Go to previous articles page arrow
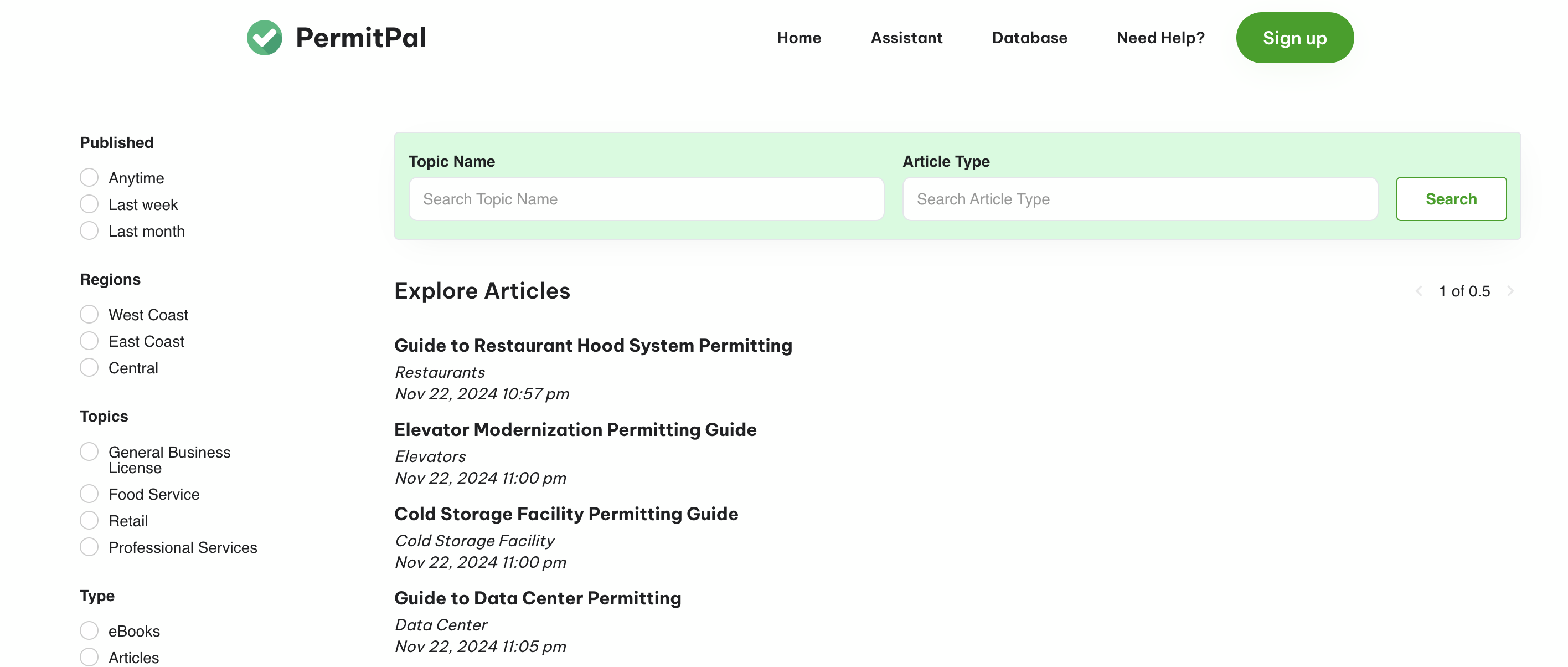 pyautogui.click(x=1419, y=291)
